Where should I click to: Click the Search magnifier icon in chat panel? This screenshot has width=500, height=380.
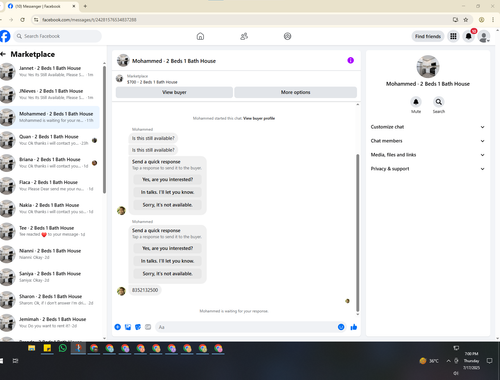coord(439,102)
